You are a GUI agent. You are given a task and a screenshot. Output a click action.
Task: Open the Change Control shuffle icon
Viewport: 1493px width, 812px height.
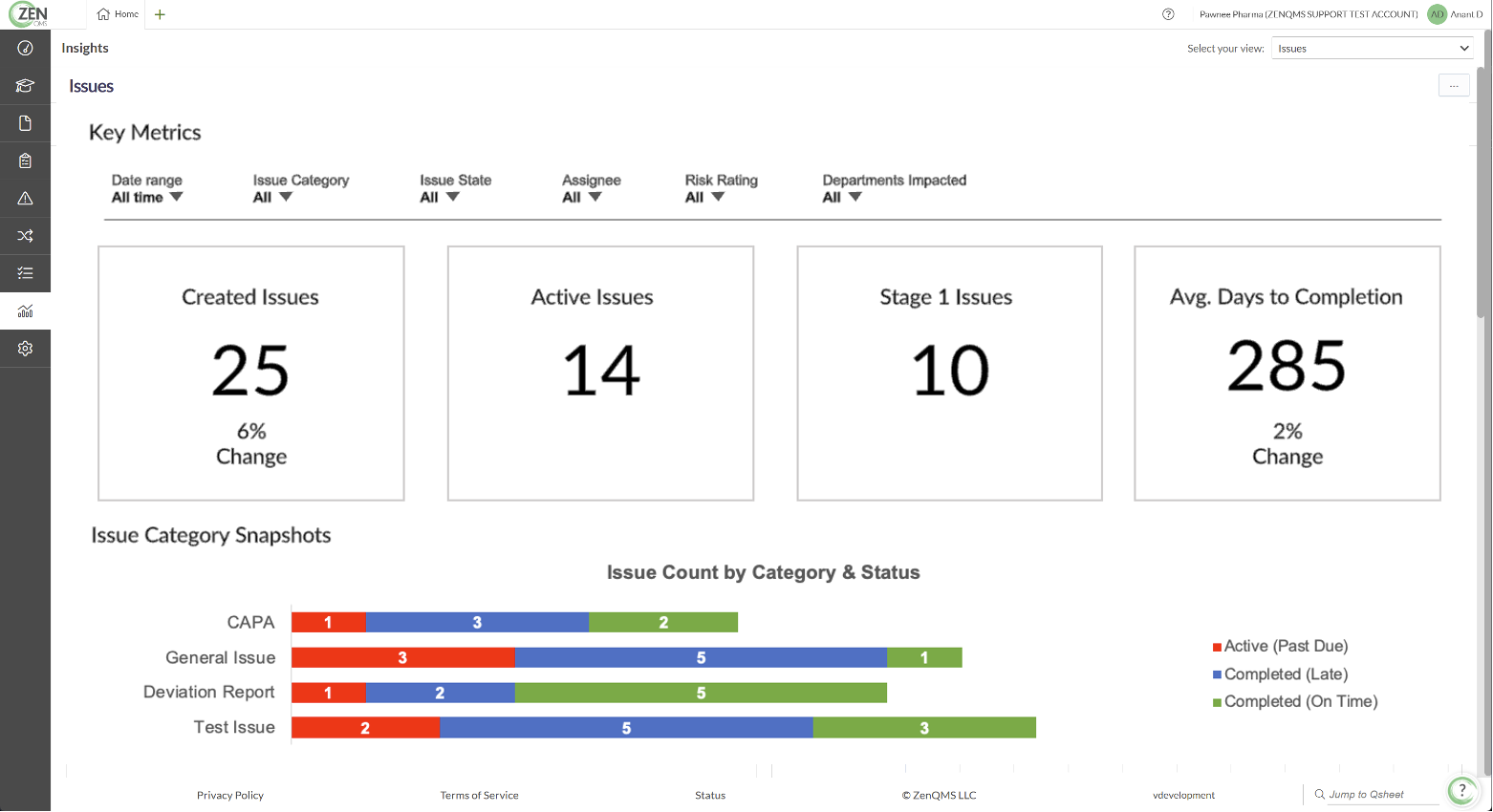tap(25, 235)
